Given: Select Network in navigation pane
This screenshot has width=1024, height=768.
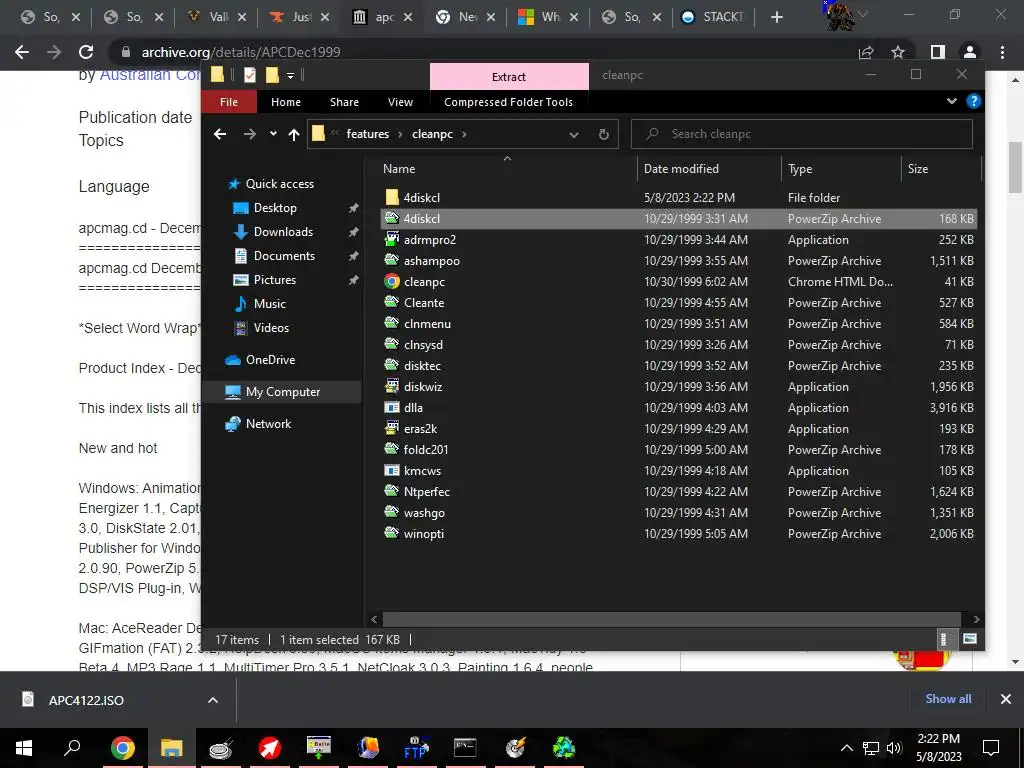Looking at the screenshot, I should click(x=268, y=424).
